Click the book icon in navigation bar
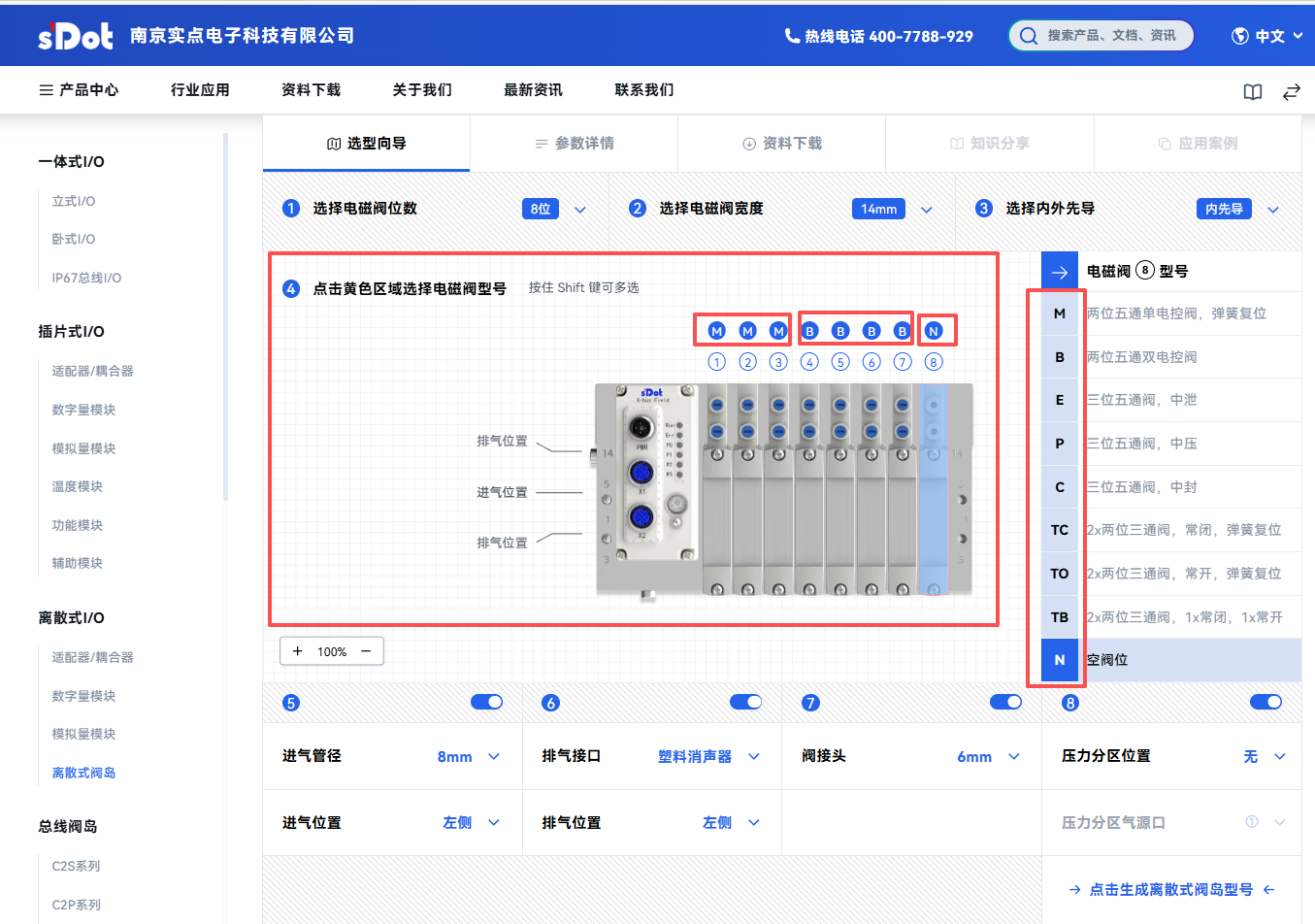1315x924 pixels. pyautogui.click(x=1253, y=91)
